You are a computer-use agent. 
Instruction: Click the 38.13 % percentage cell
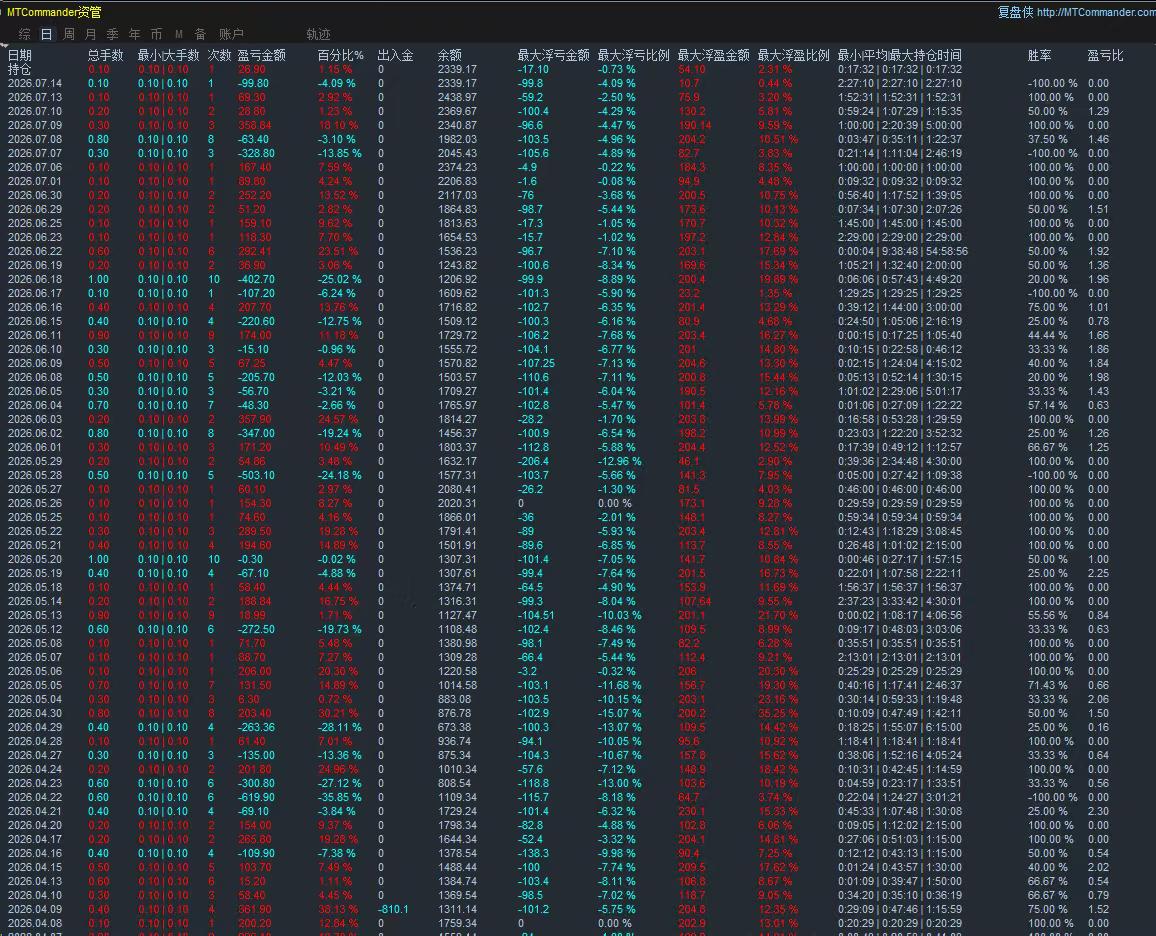[338, 909]
